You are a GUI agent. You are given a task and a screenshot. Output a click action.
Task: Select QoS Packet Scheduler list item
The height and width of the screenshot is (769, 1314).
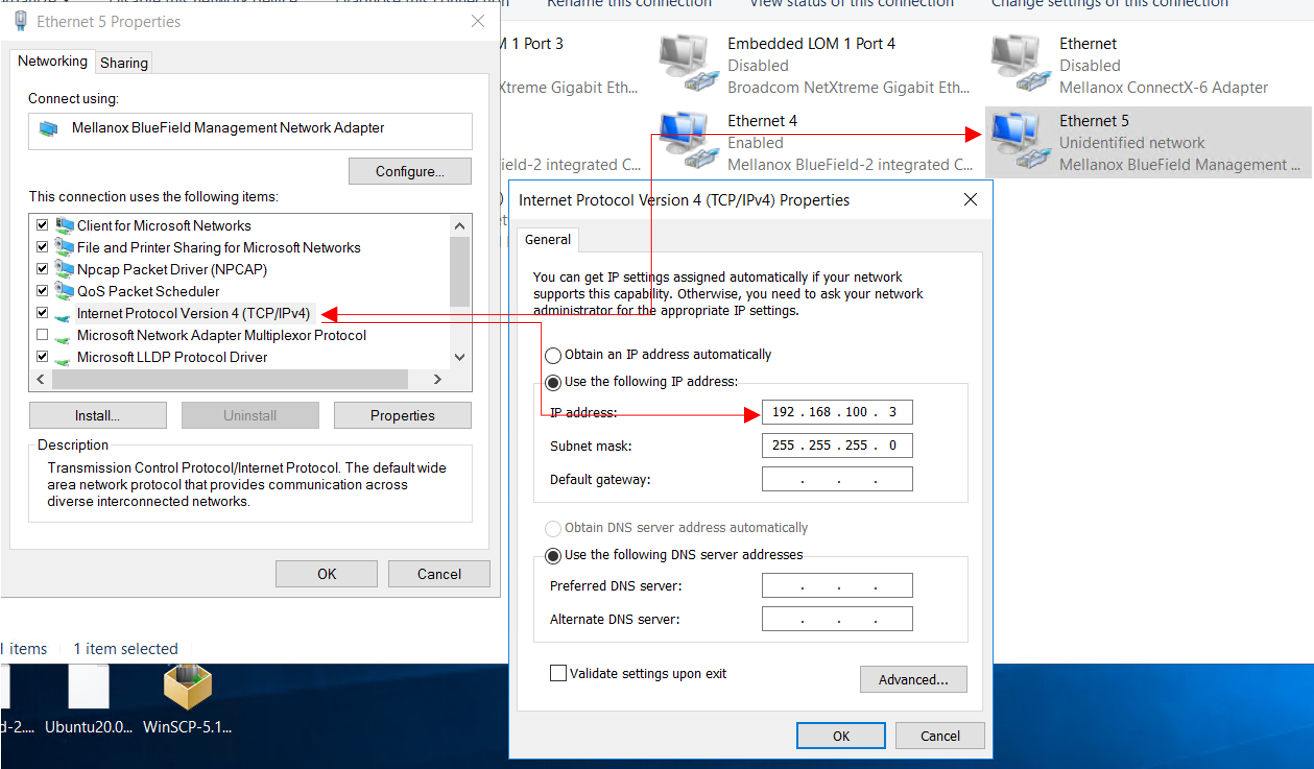pyautogui.click(x=148, y=291)
